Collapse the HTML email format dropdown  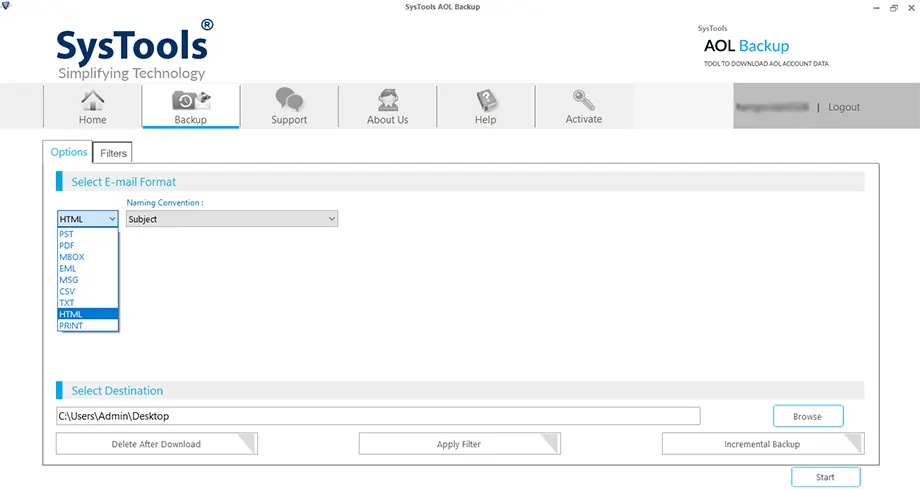point(87,219)
